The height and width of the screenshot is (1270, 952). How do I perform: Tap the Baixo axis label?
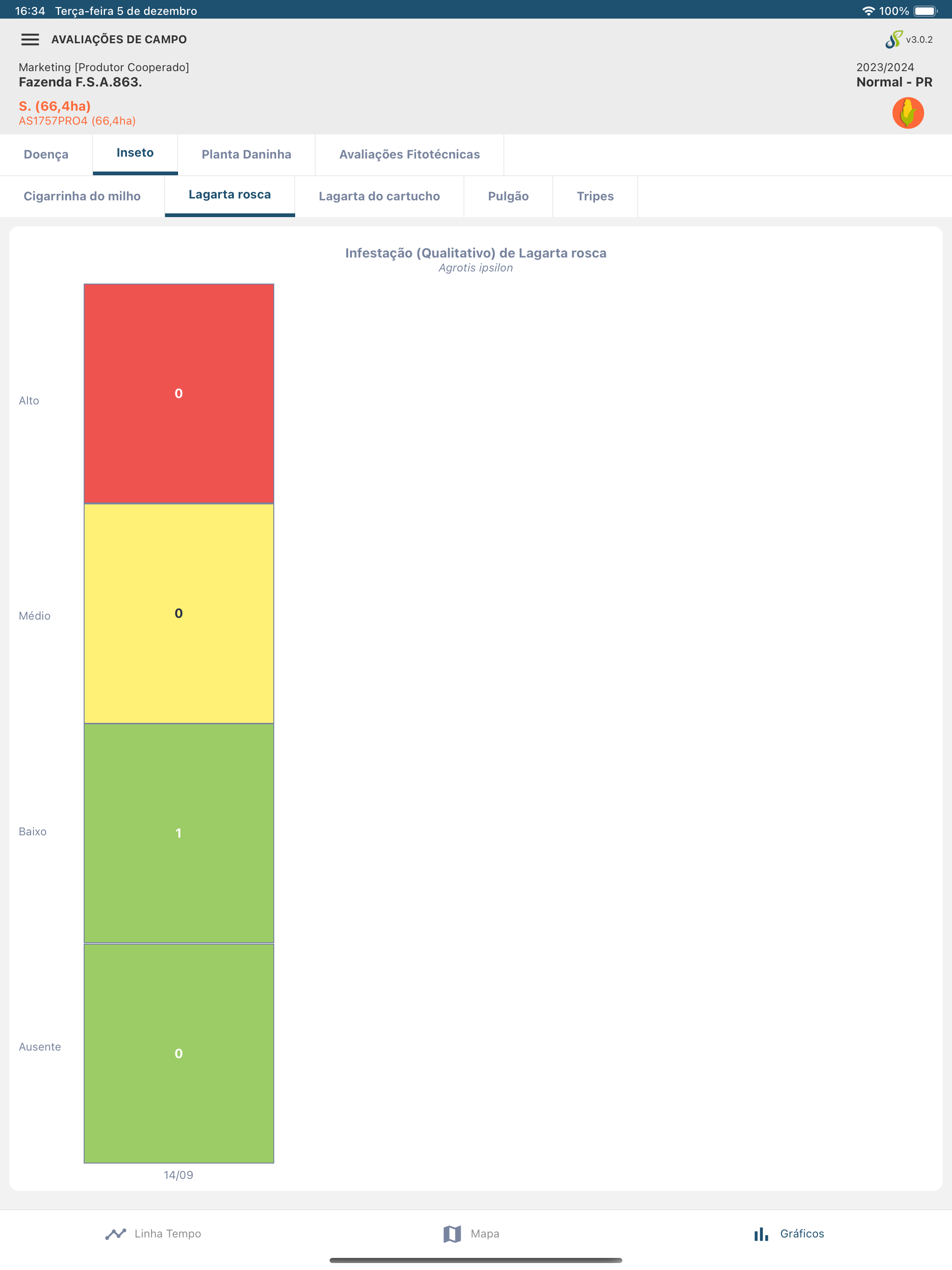32,831
